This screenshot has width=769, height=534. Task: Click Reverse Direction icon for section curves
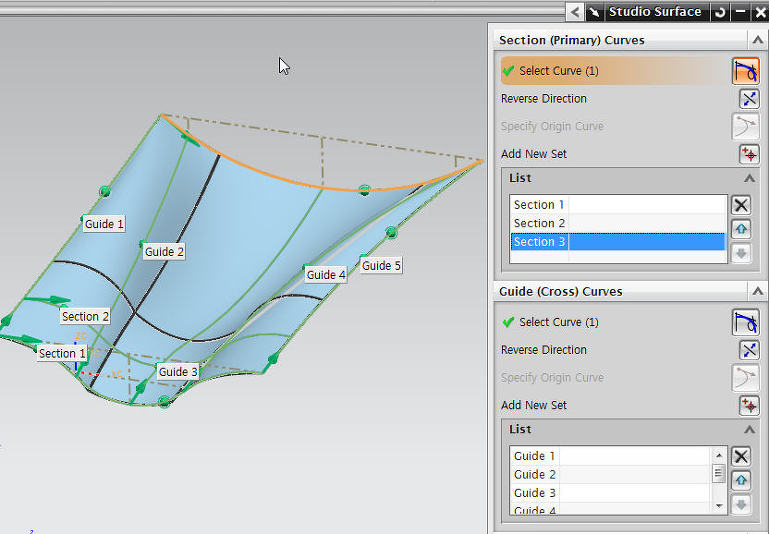748,99
